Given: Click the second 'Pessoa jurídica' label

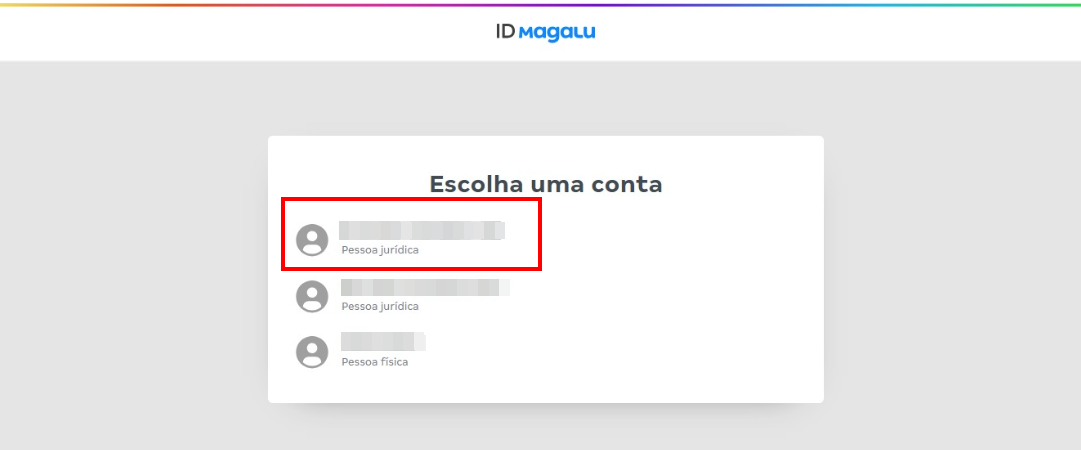Looking at the screenshot, I should (x=380, y=306).
